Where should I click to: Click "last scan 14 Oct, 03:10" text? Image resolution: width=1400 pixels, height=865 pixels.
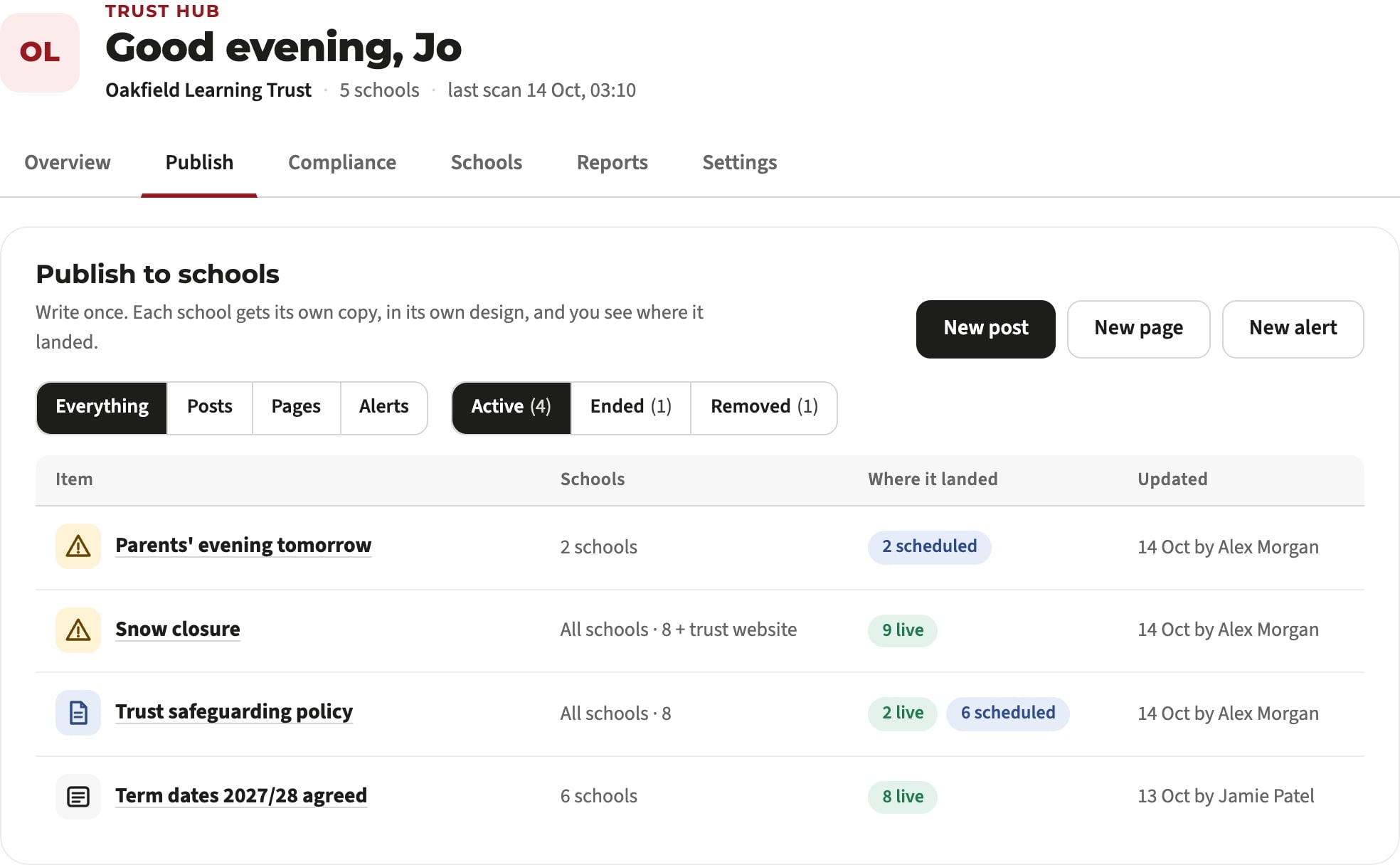coord(541,90)
